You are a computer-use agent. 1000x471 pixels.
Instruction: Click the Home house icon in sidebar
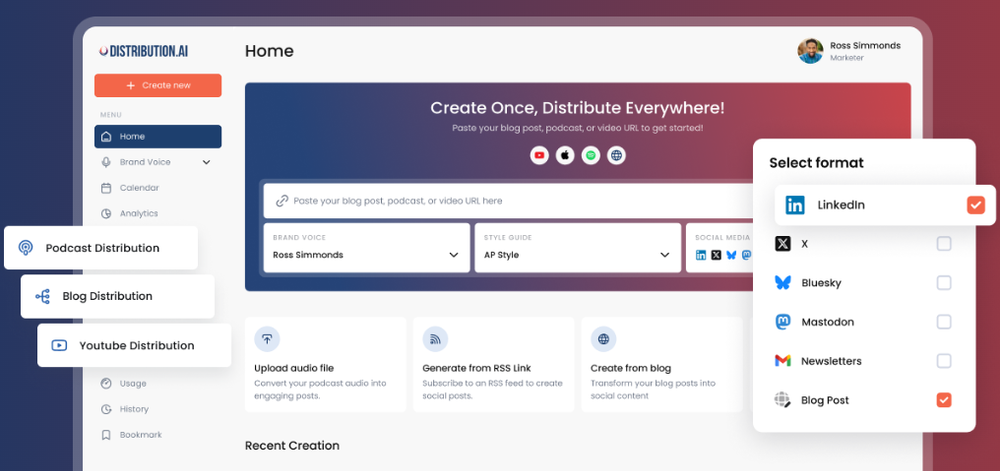coord(107,136)
